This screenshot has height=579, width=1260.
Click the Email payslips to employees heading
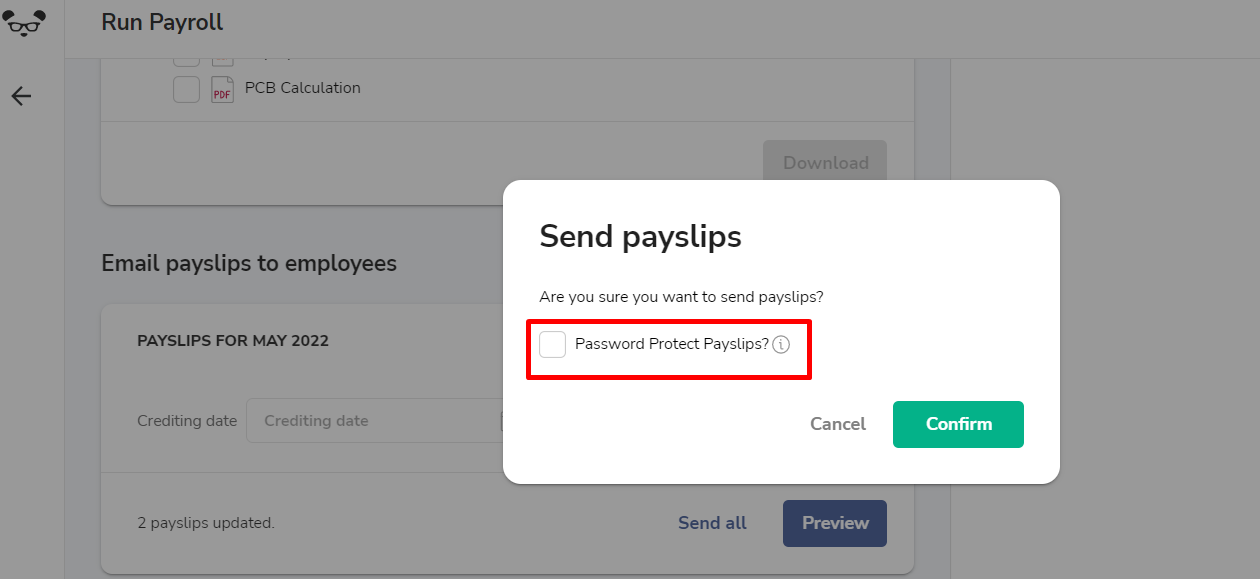249,263
